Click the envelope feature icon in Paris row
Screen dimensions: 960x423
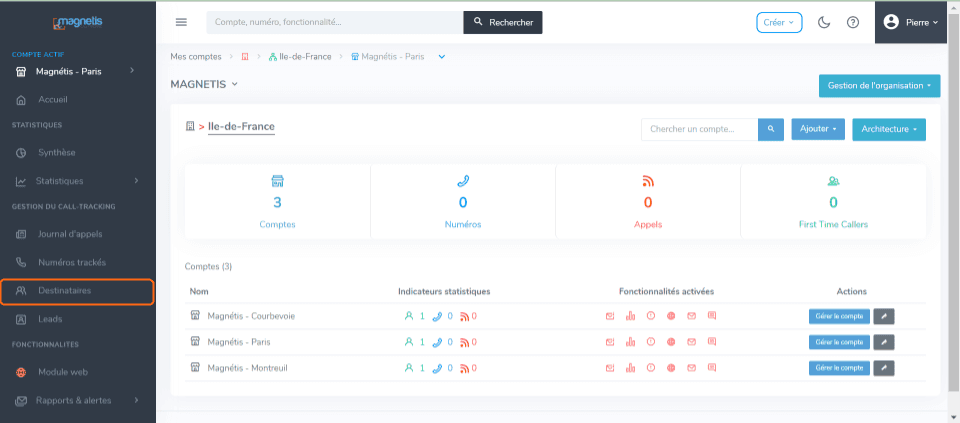pyautogui.click(x=691, y=342)
